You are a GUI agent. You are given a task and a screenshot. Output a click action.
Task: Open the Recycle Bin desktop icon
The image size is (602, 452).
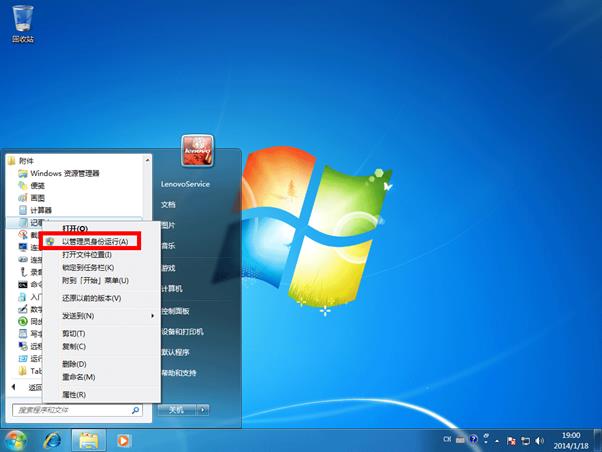(x=23, y=24)
